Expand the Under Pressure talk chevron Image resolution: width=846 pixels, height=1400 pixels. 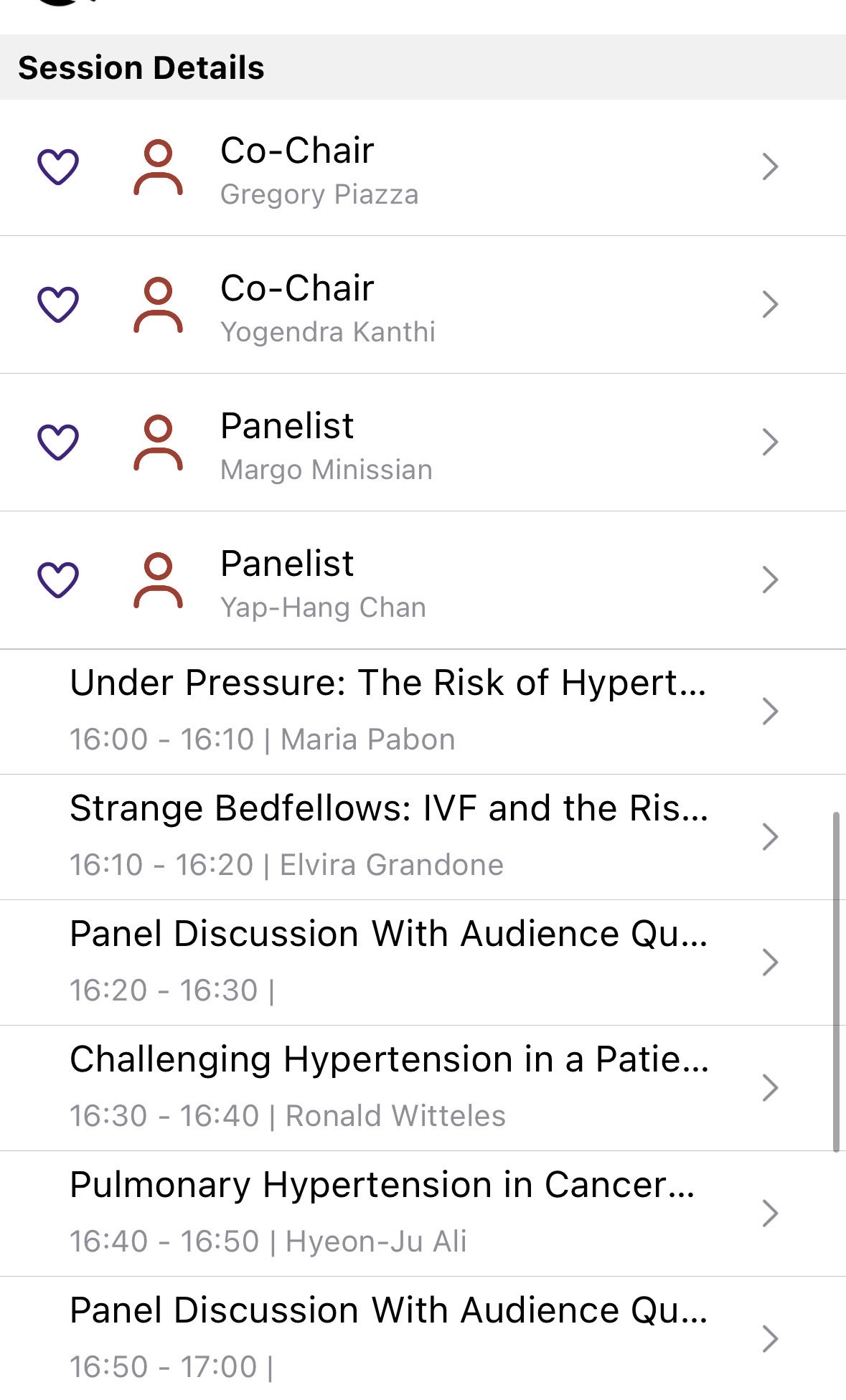[770, 711]
